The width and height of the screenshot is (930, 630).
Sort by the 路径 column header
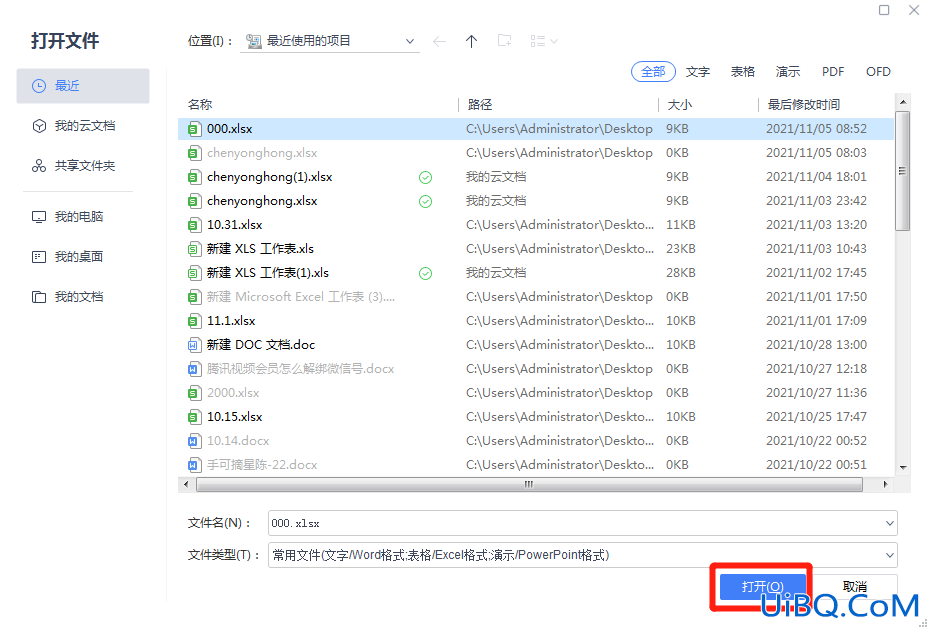tap(480, 105)
